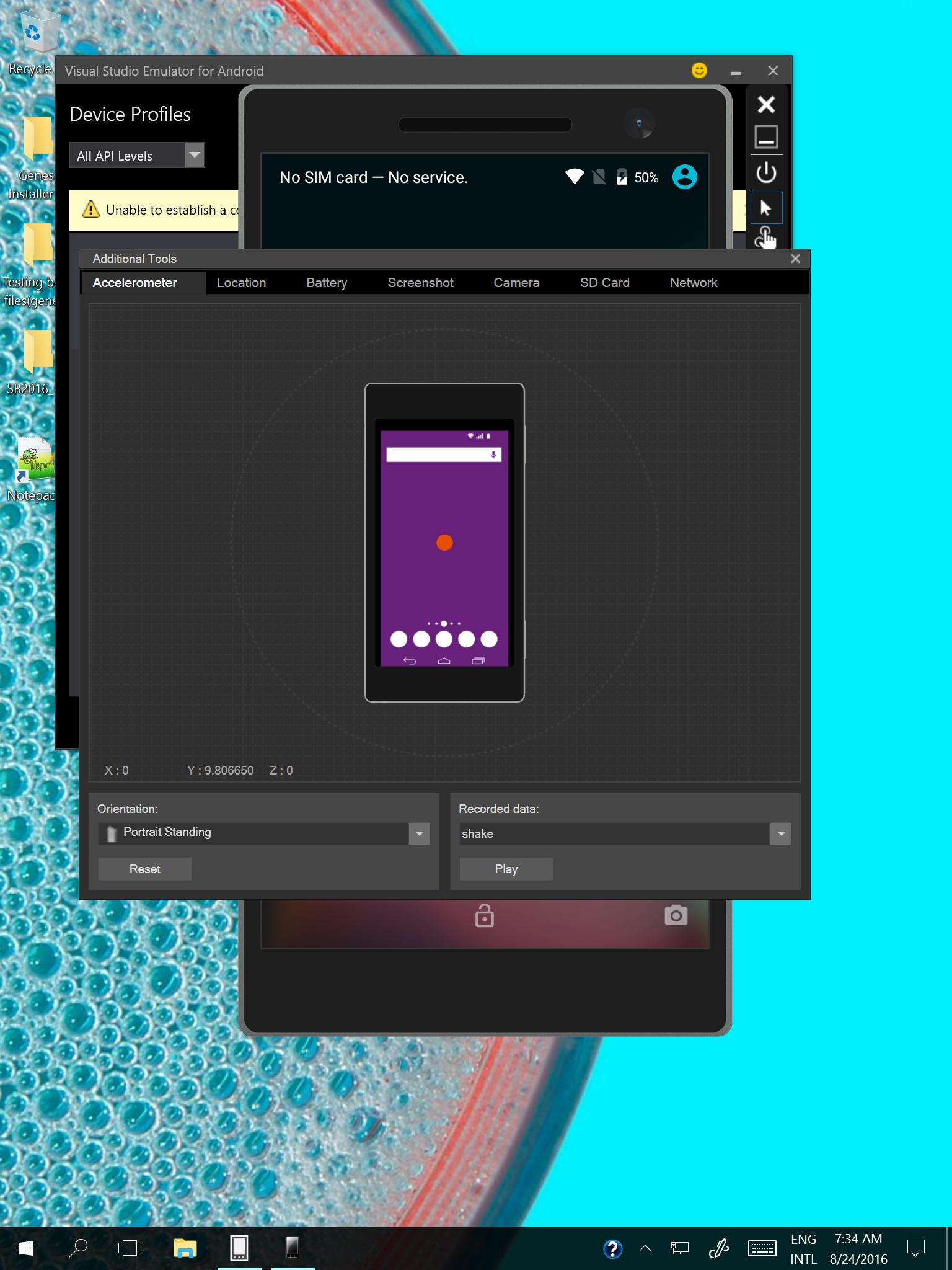Viewport: 952px width, 1270px height.
Task: Show hidden tray icons chevron
Action: (645, 1248)
